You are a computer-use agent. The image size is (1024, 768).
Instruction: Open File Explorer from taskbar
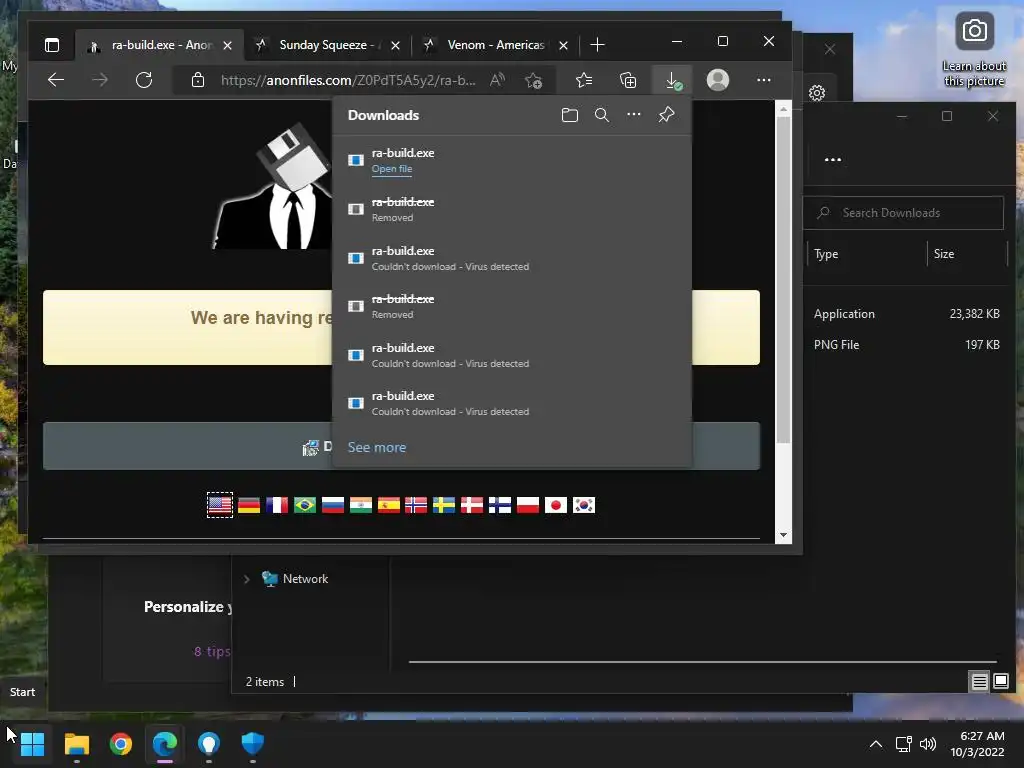click(x=76, y=744)
